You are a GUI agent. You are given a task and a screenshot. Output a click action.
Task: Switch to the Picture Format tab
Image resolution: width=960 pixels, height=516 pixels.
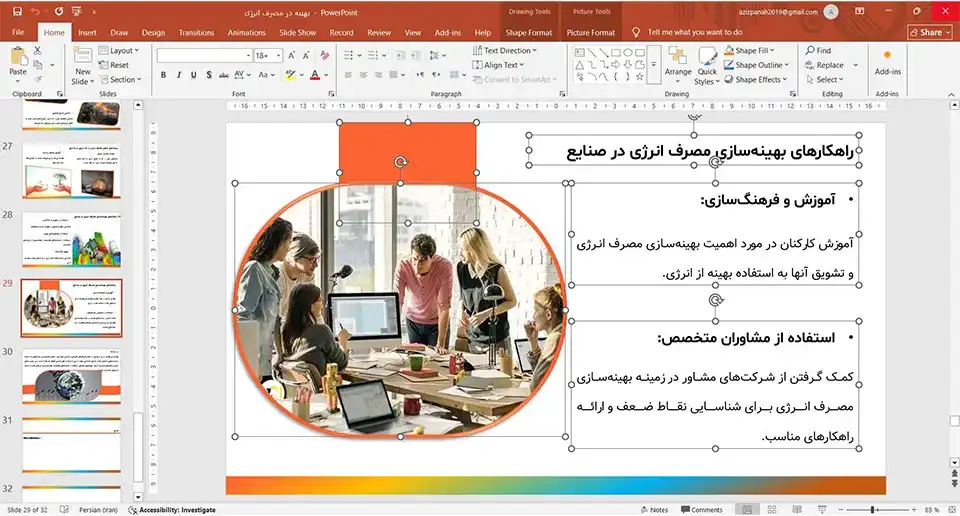590,32
